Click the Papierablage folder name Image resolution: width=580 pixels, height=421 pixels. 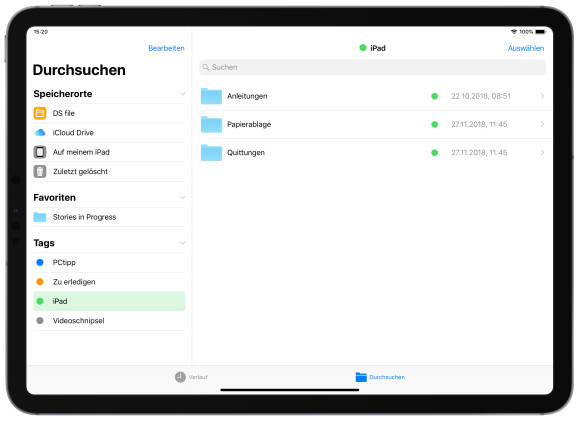[x=249, y=124]
